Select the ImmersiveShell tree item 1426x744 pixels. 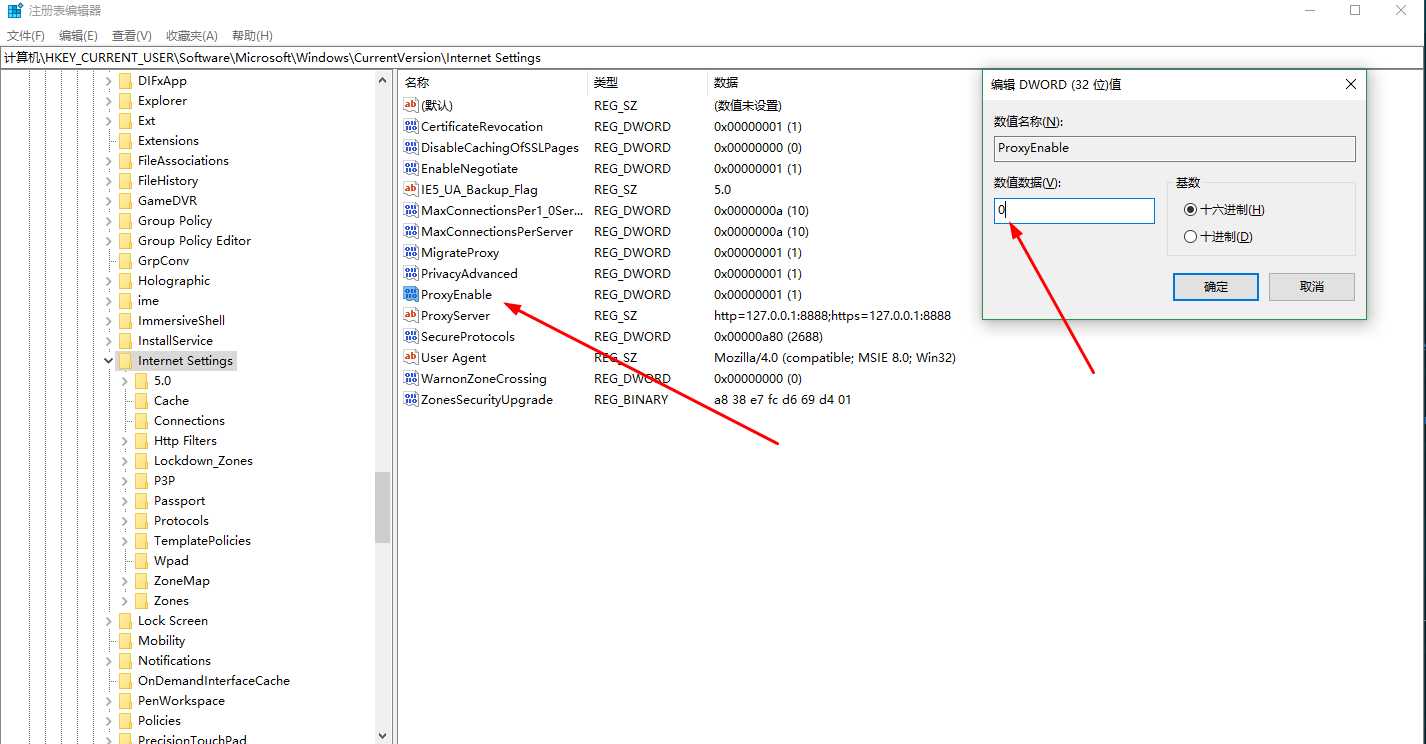point(181,320)
